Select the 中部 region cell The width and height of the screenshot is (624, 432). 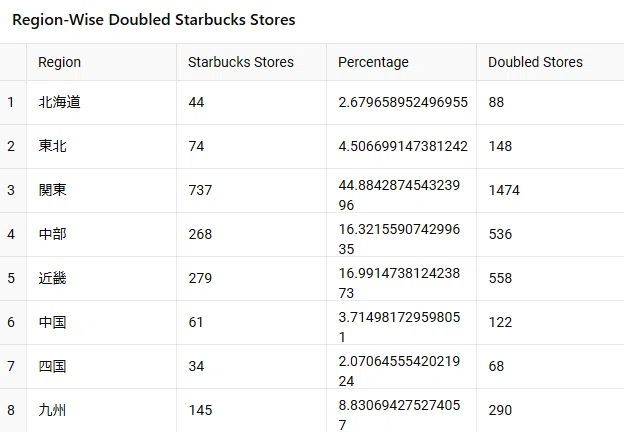point(101,234)
